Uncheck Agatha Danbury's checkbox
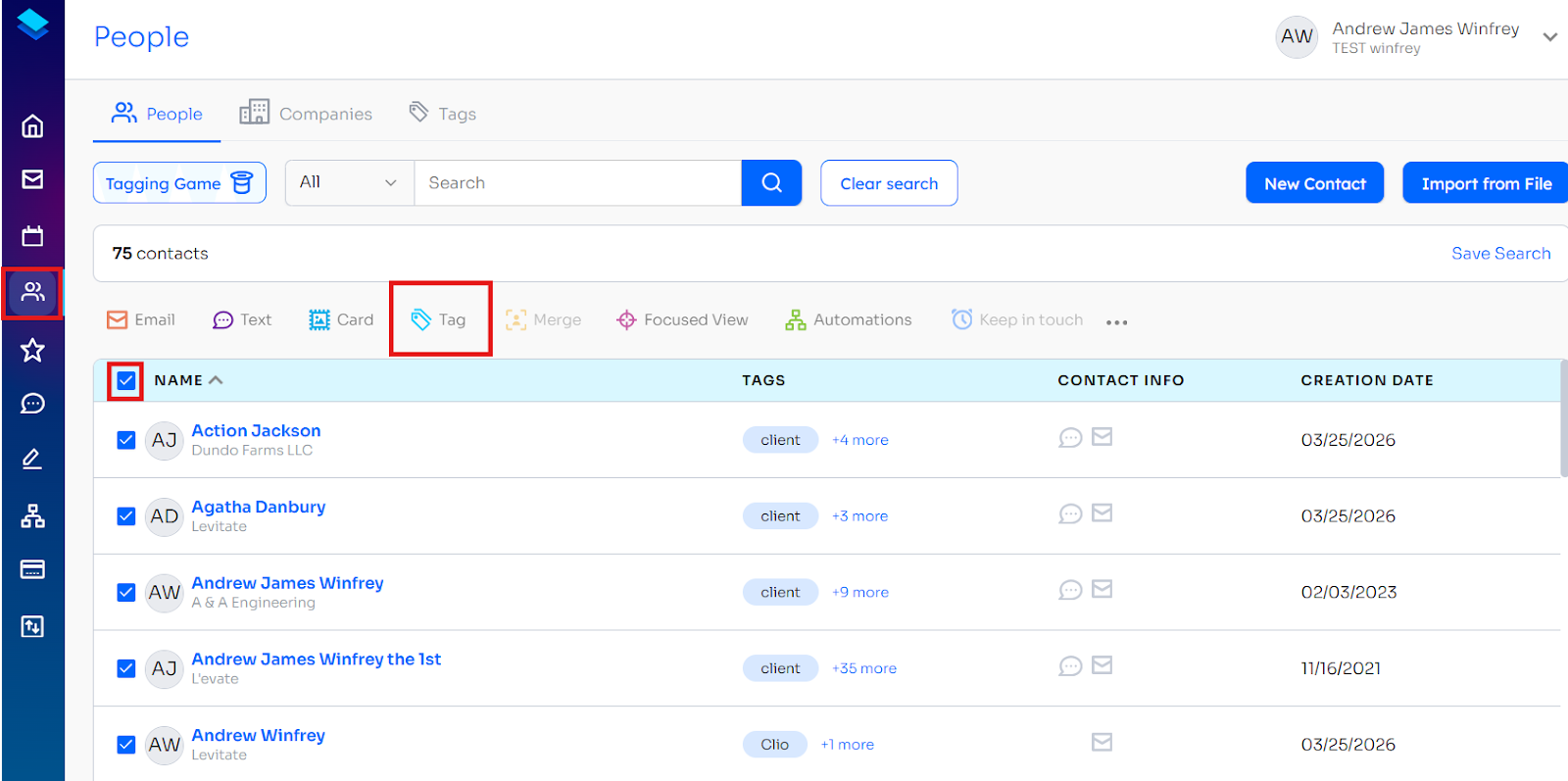 click(x=126, y=516)
